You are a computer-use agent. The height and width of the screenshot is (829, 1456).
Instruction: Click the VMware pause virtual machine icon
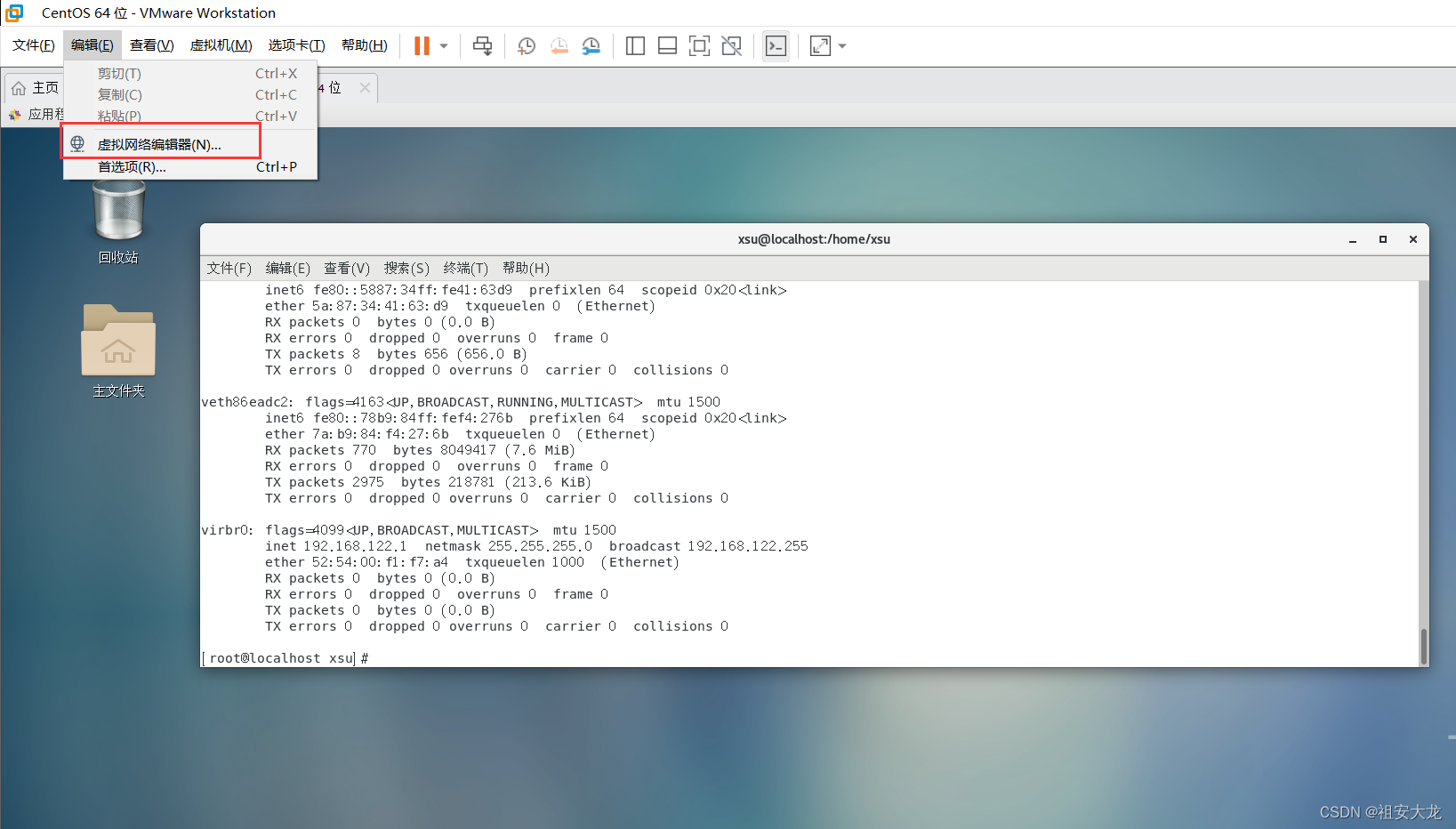[422, 45]
